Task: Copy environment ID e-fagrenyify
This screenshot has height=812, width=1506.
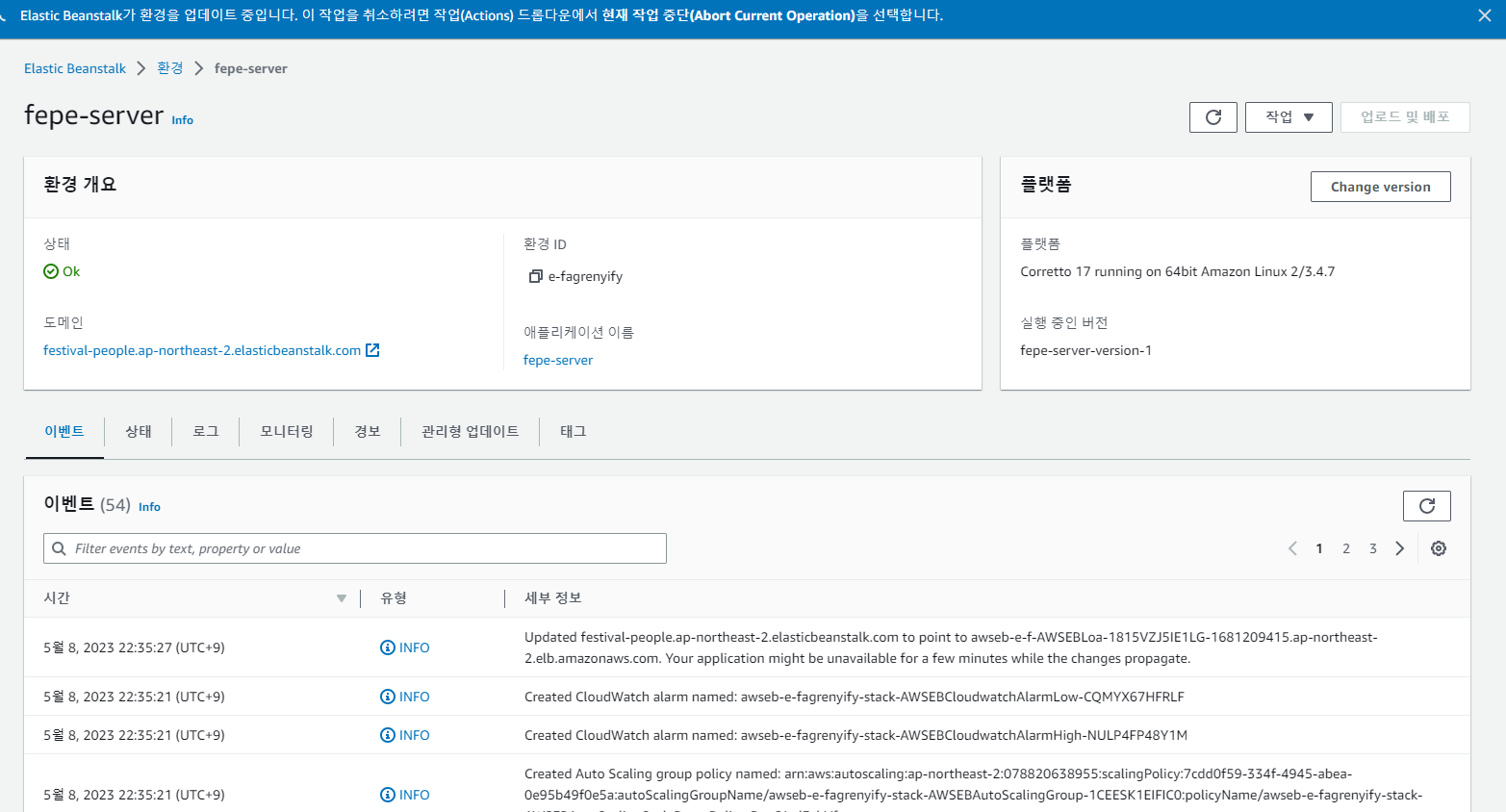Action: [536, 276]
